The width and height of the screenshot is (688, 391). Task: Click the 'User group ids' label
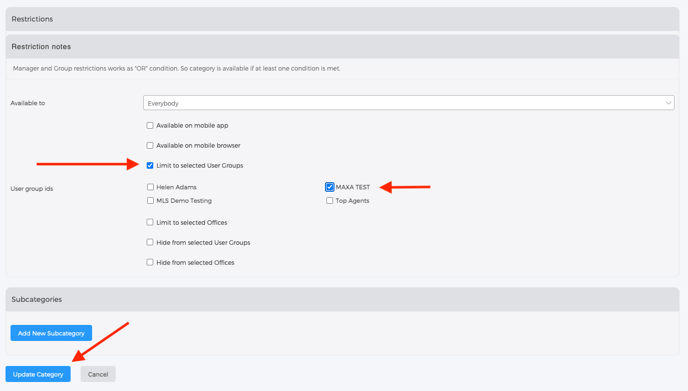pos(32,189)
